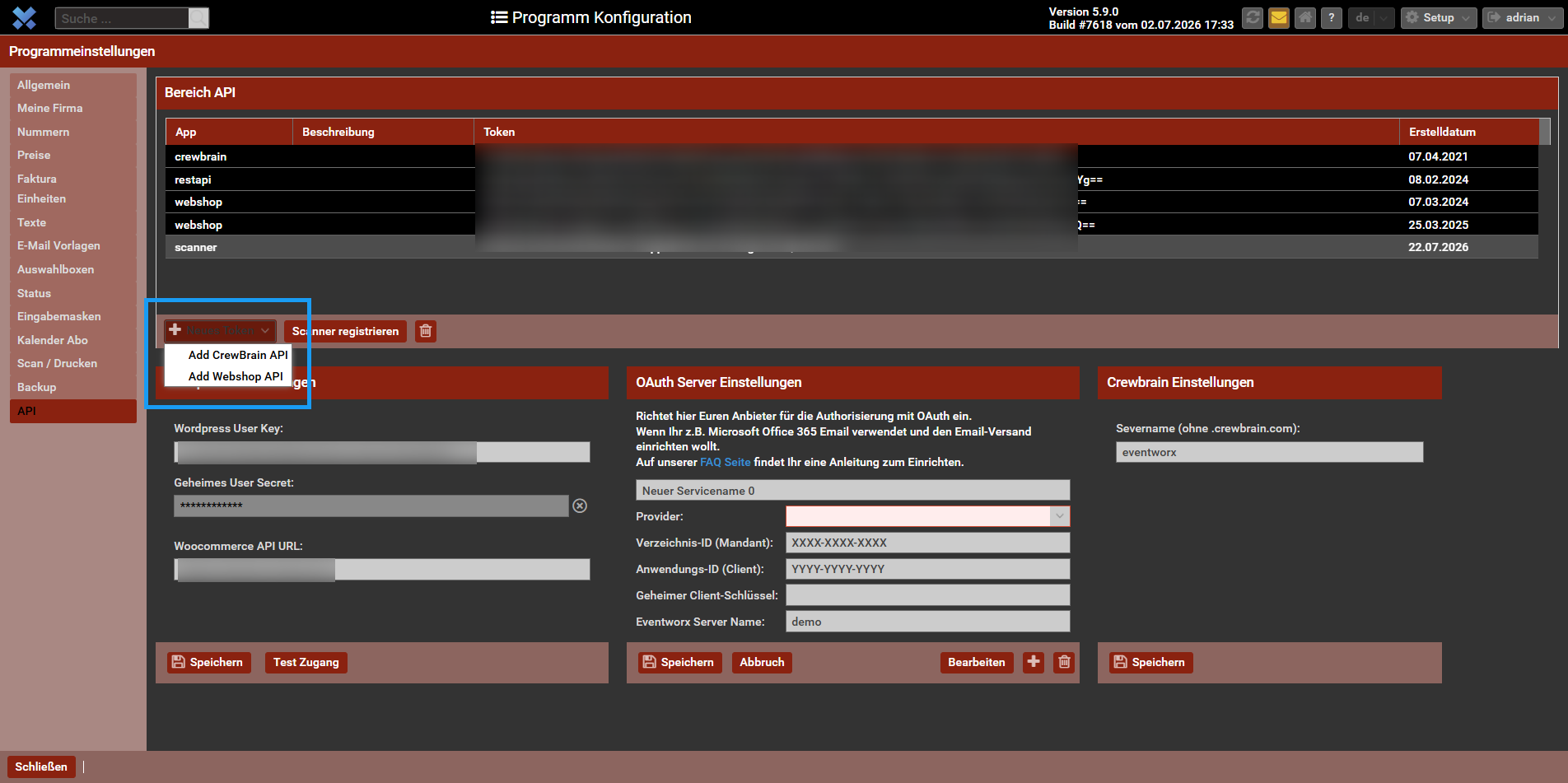Click the refresh icon in top bar
Screen dimensions: 1568x783
[1253, 17]
